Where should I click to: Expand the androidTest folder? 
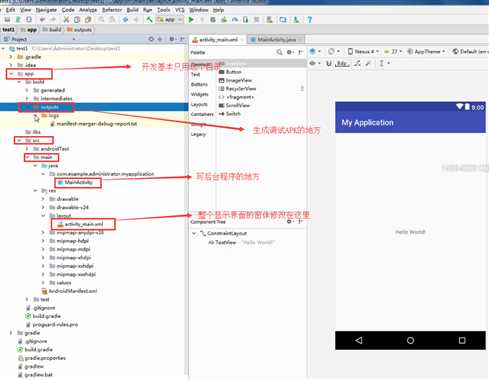tap(27, 149)
